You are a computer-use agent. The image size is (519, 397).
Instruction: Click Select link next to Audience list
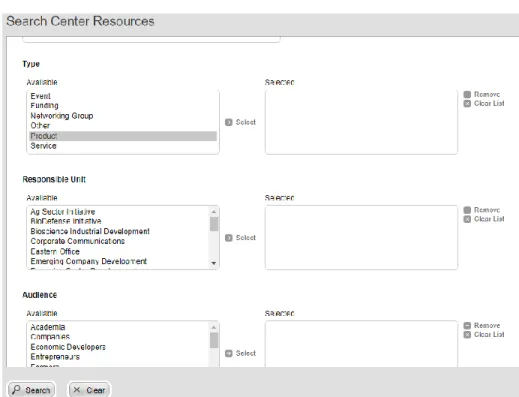[246, 353]
